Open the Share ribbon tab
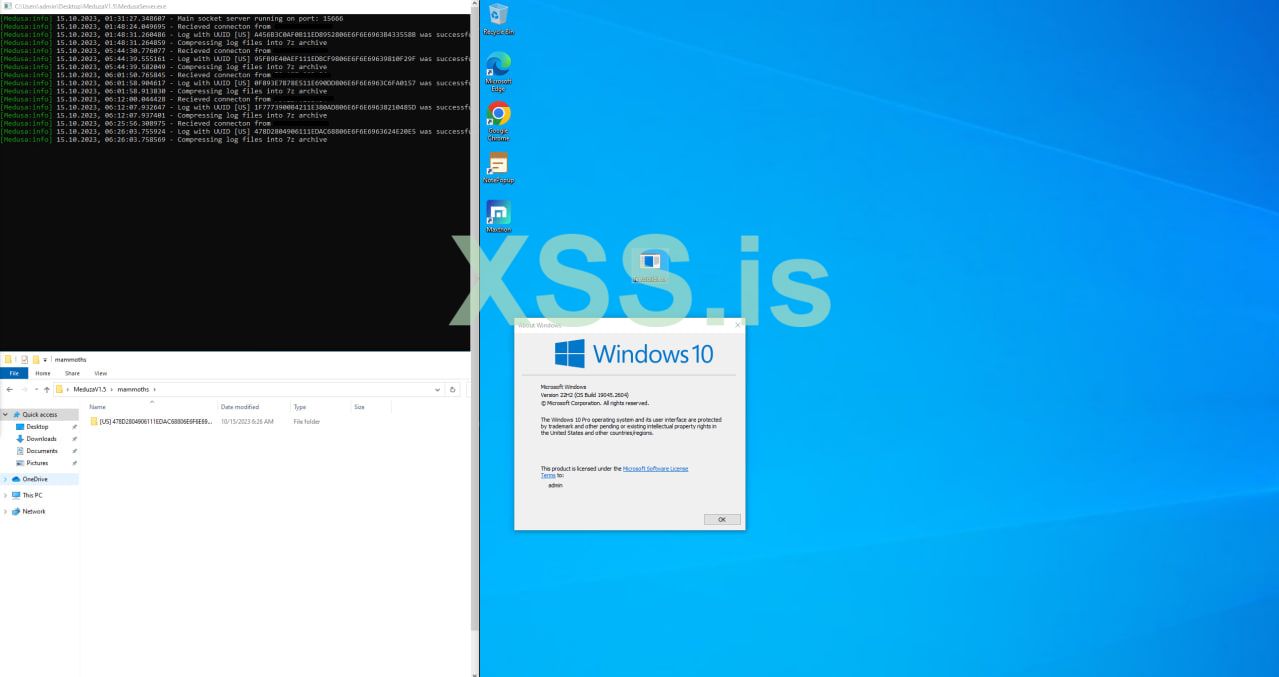1279x677 pixels. point(71,372)
